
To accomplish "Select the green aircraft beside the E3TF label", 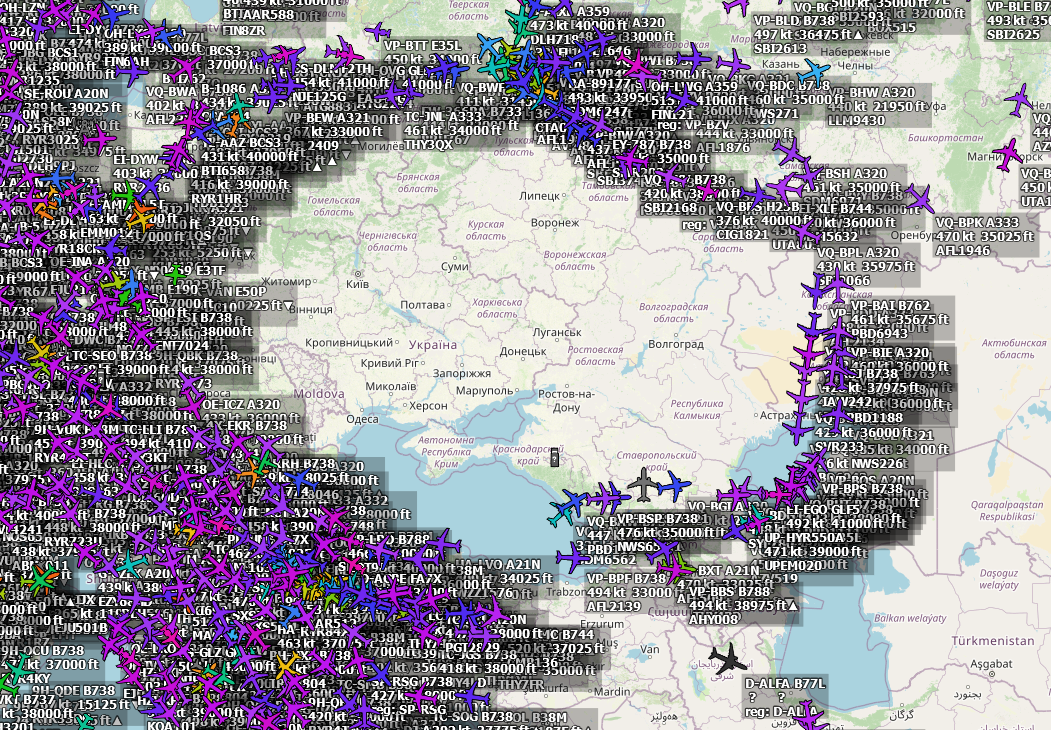I will click(176, 273).
